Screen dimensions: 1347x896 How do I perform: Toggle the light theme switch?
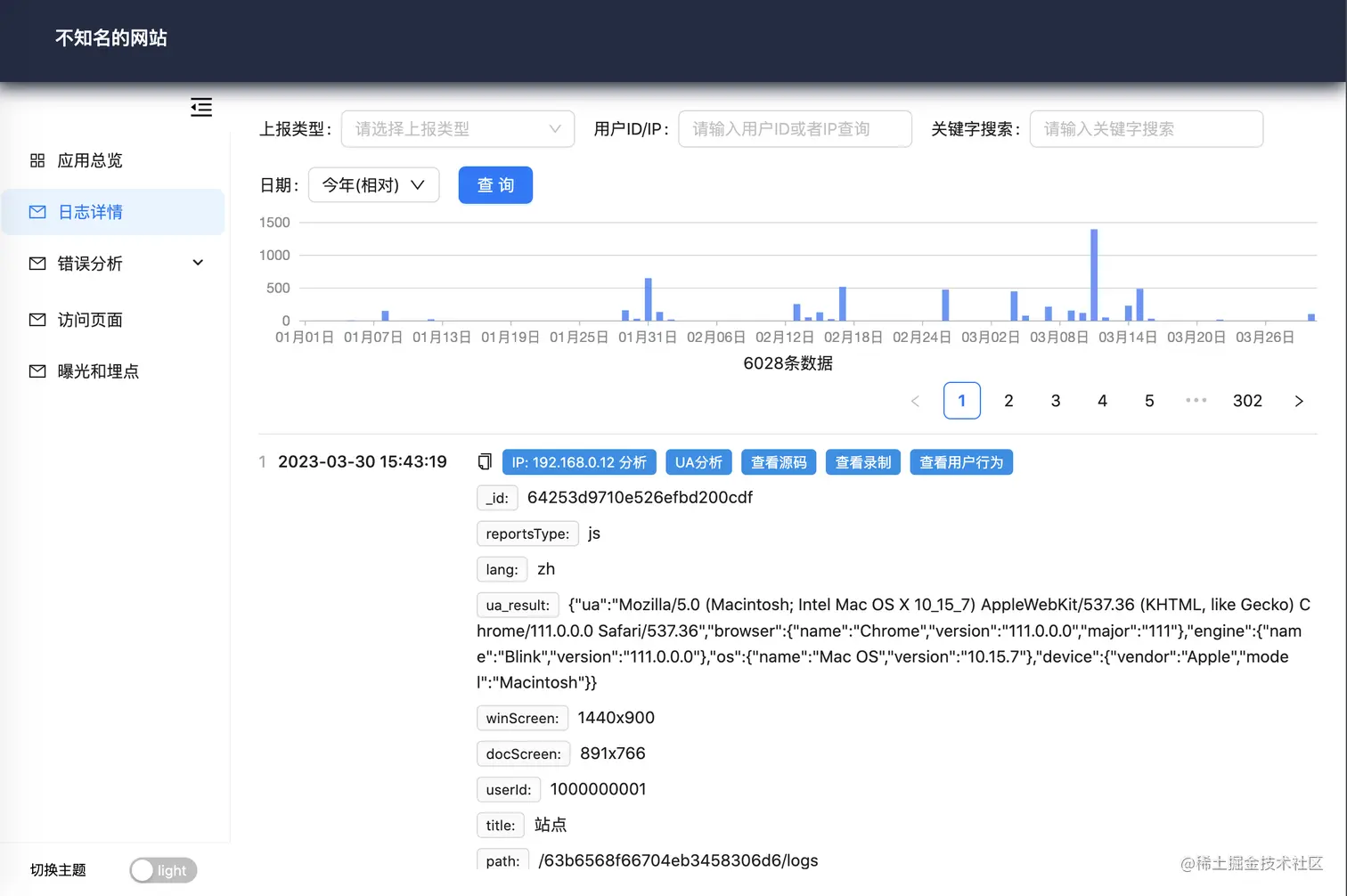[x=163, y=870]
